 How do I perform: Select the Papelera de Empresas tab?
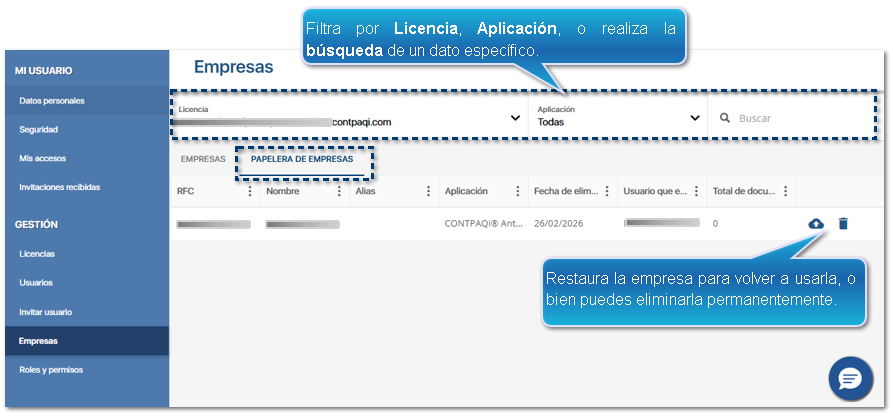(x=302, y=159)
